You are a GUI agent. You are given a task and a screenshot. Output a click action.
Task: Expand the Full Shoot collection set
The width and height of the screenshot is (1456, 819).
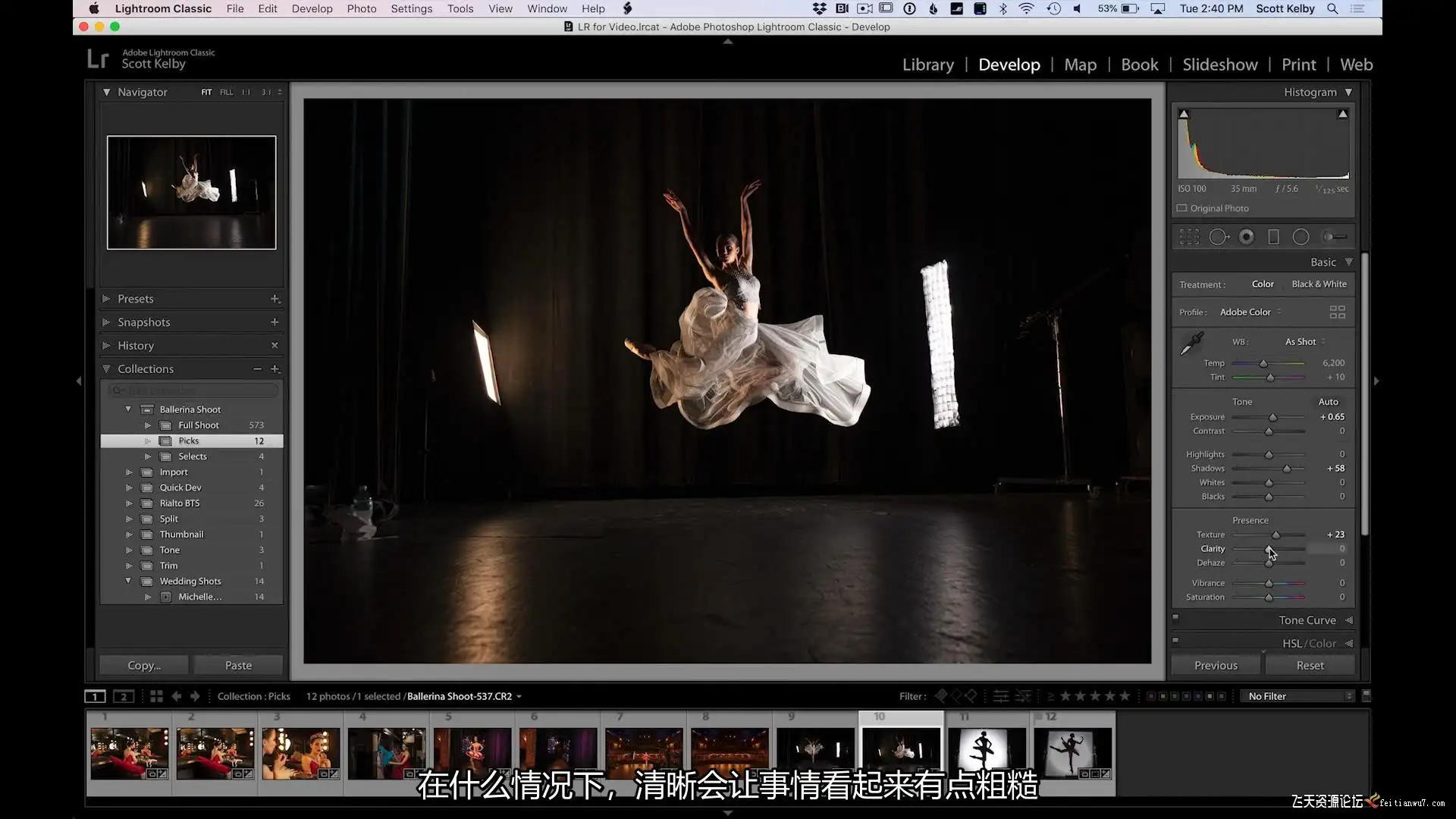pos(148,425)
